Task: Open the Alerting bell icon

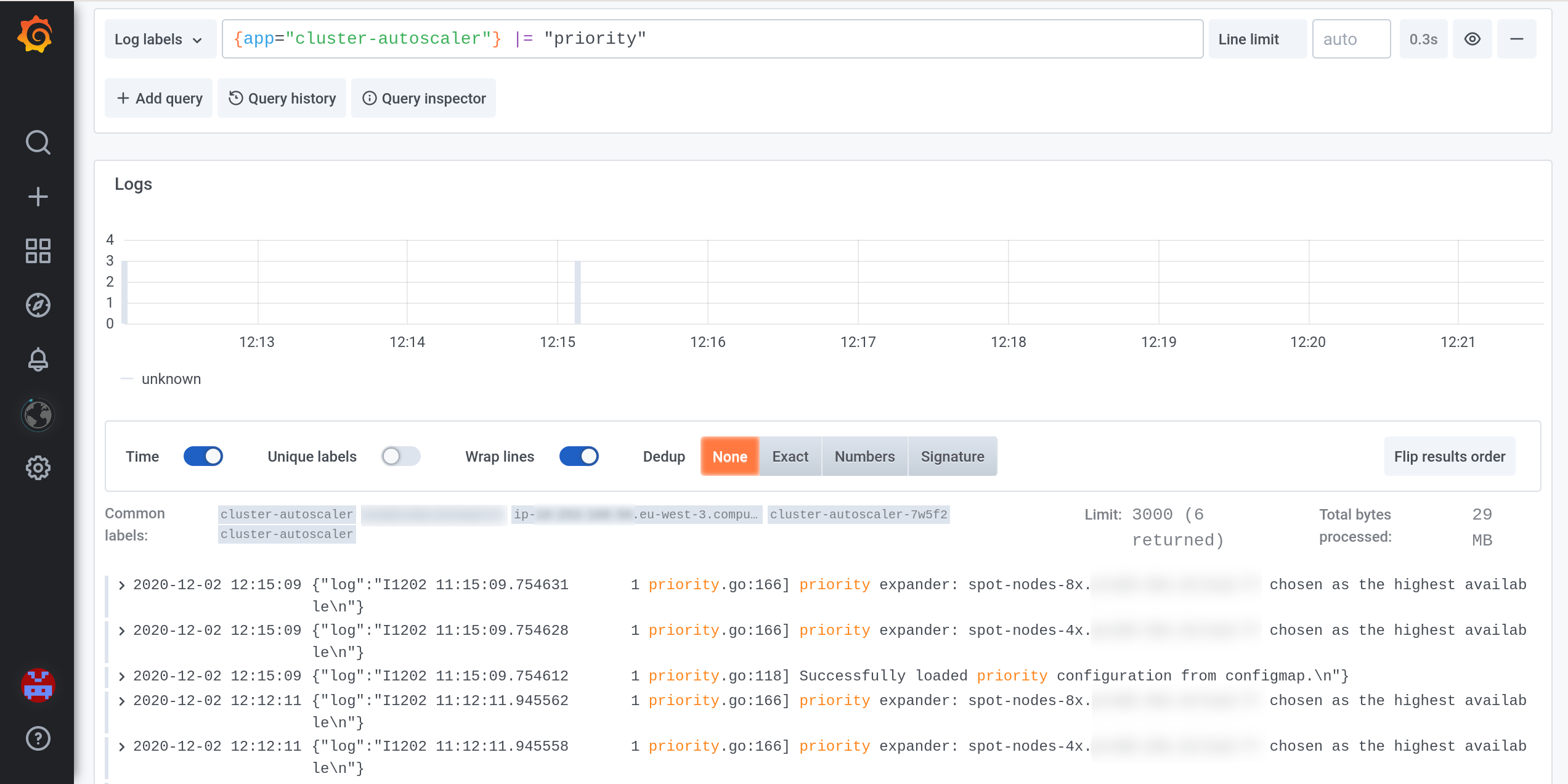Action: click(38, 359)
